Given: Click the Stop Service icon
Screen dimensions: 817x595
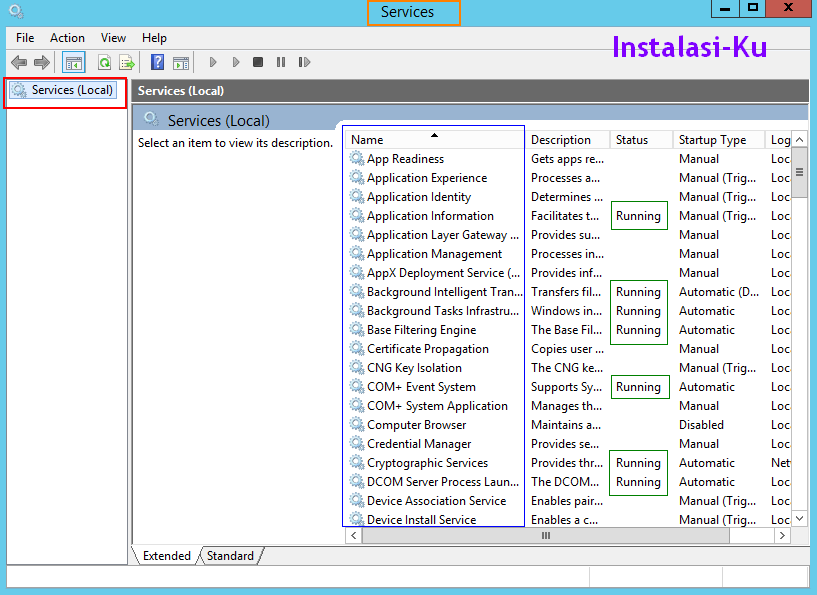Looking at the screenshot, I should pyautogui.click(x=257, y=62).
